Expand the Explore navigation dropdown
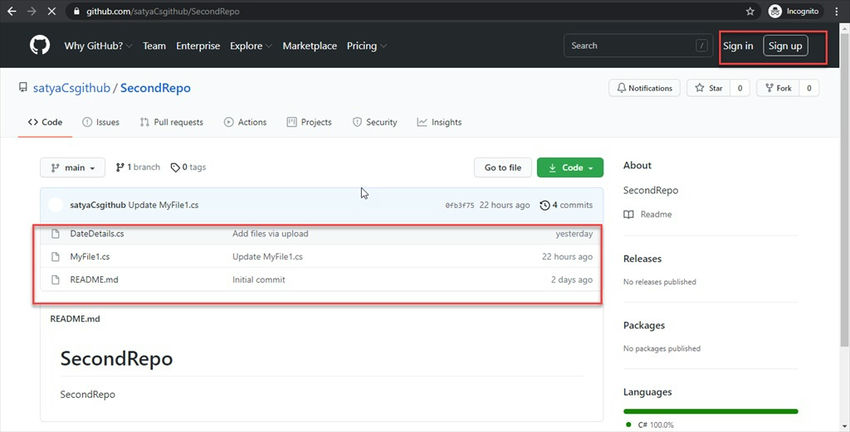Viewport: 850px width, 432px height. (250, 46)
